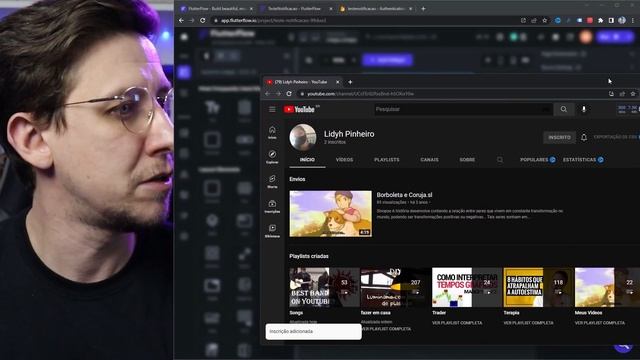Click the YouTube search magnifier button

pos(564,109)
